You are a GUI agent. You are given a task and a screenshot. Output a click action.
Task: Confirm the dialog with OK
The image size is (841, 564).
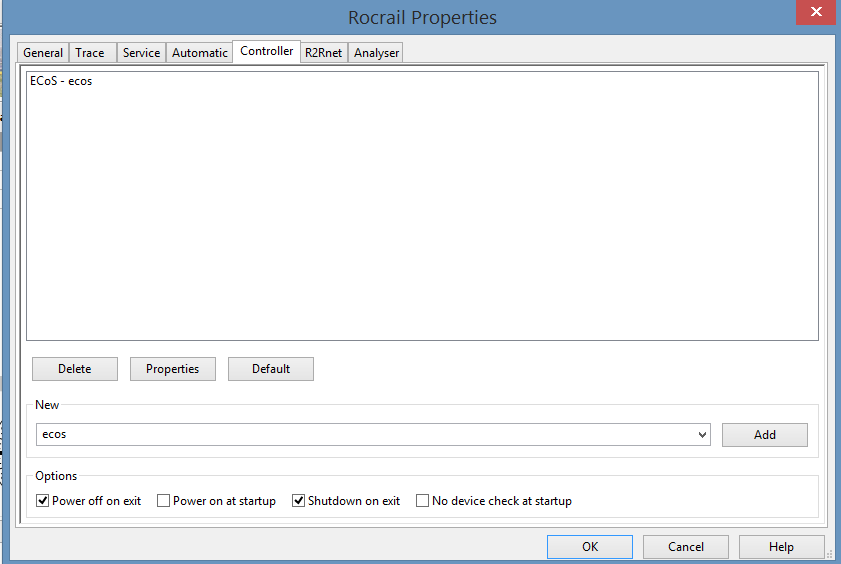tap(590, 547)
